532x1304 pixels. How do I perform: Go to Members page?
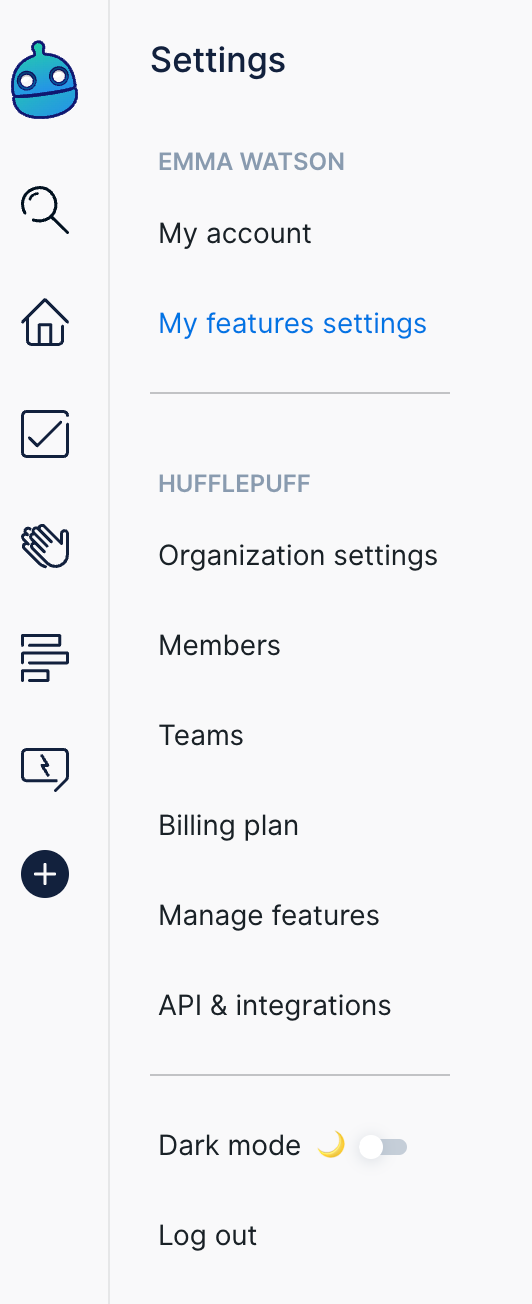[220, 645]
